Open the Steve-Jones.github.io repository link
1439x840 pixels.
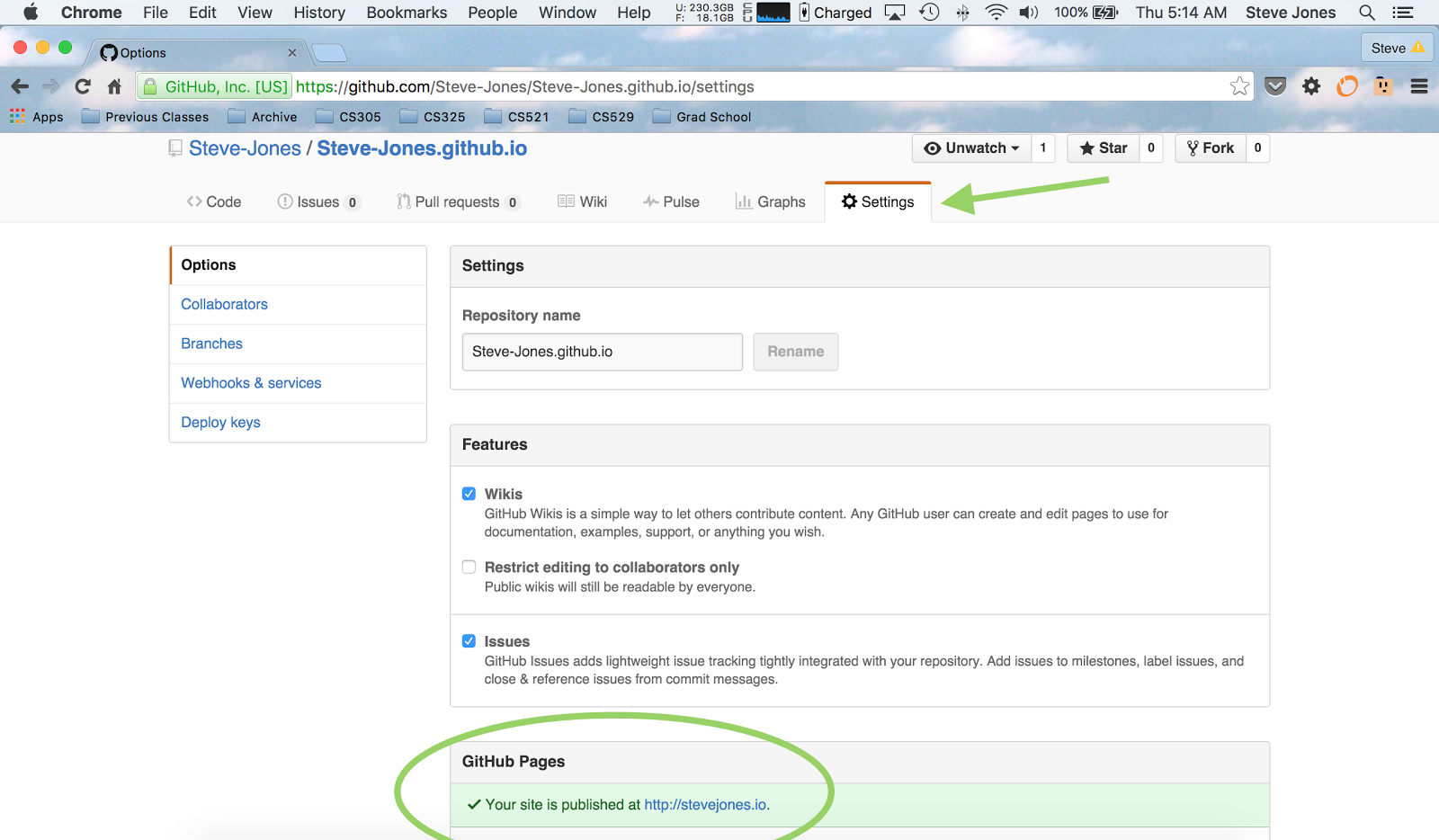pyautogui.click(x=422, y=148)
